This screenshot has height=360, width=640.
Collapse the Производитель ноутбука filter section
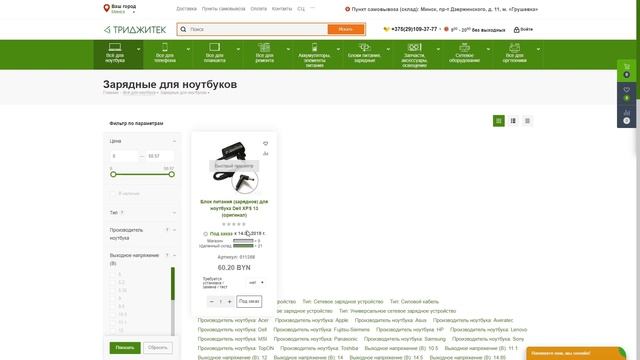[174, 230]
